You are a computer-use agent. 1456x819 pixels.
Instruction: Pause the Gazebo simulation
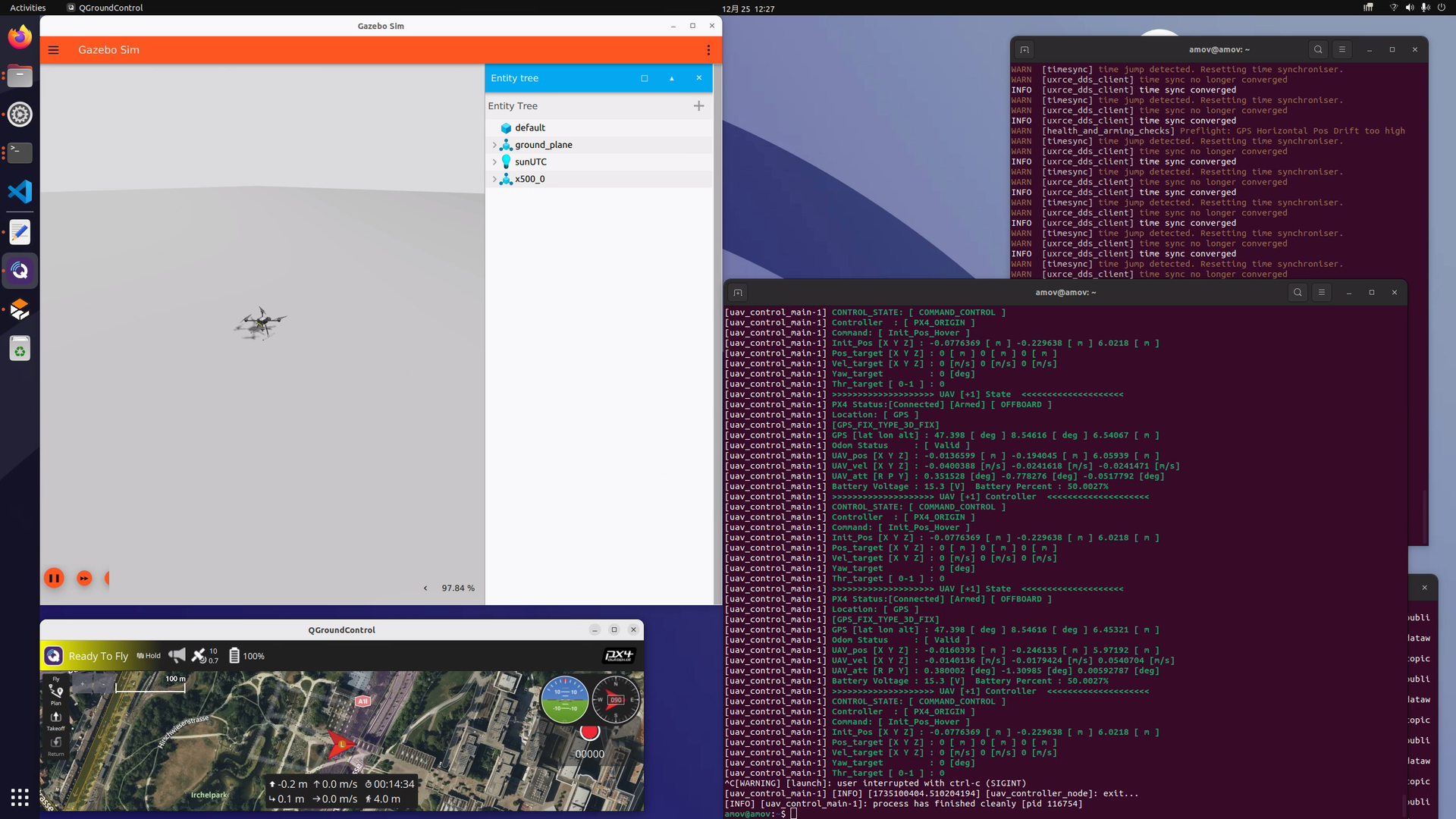pos(54,578)
